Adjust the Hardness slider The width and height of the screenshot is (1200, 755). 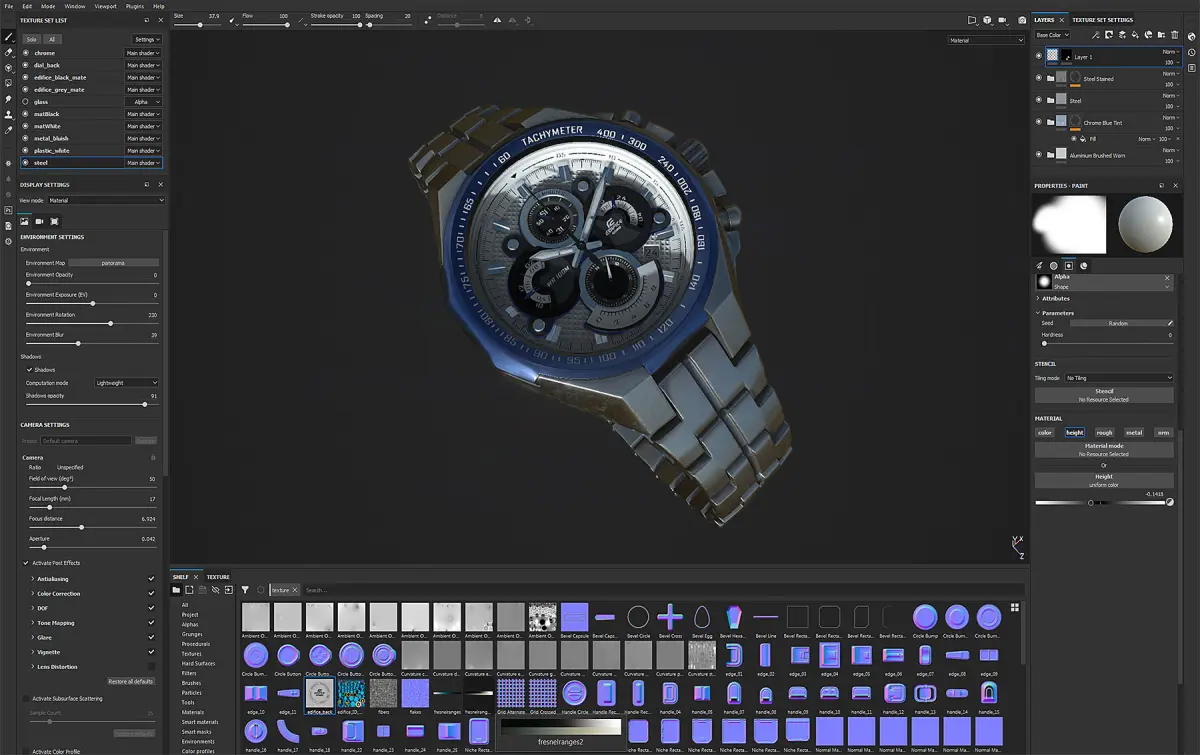tap(1107, 343)
